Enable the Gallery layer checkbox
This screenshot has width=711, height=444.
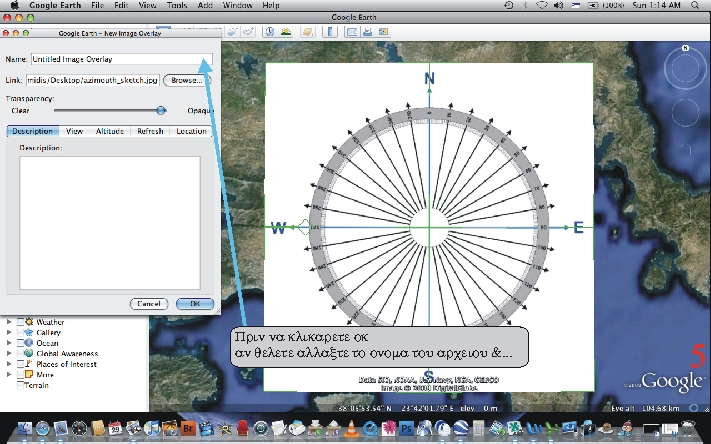pos(20,332)
